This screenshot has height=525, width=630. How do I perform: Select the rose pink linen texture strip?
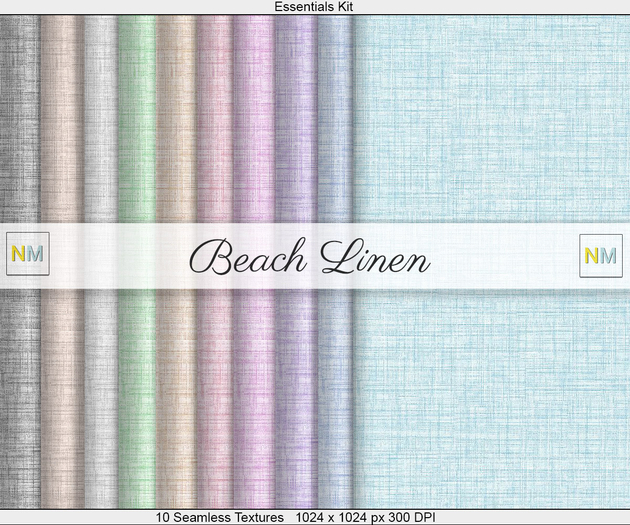[x=215, y=121]
